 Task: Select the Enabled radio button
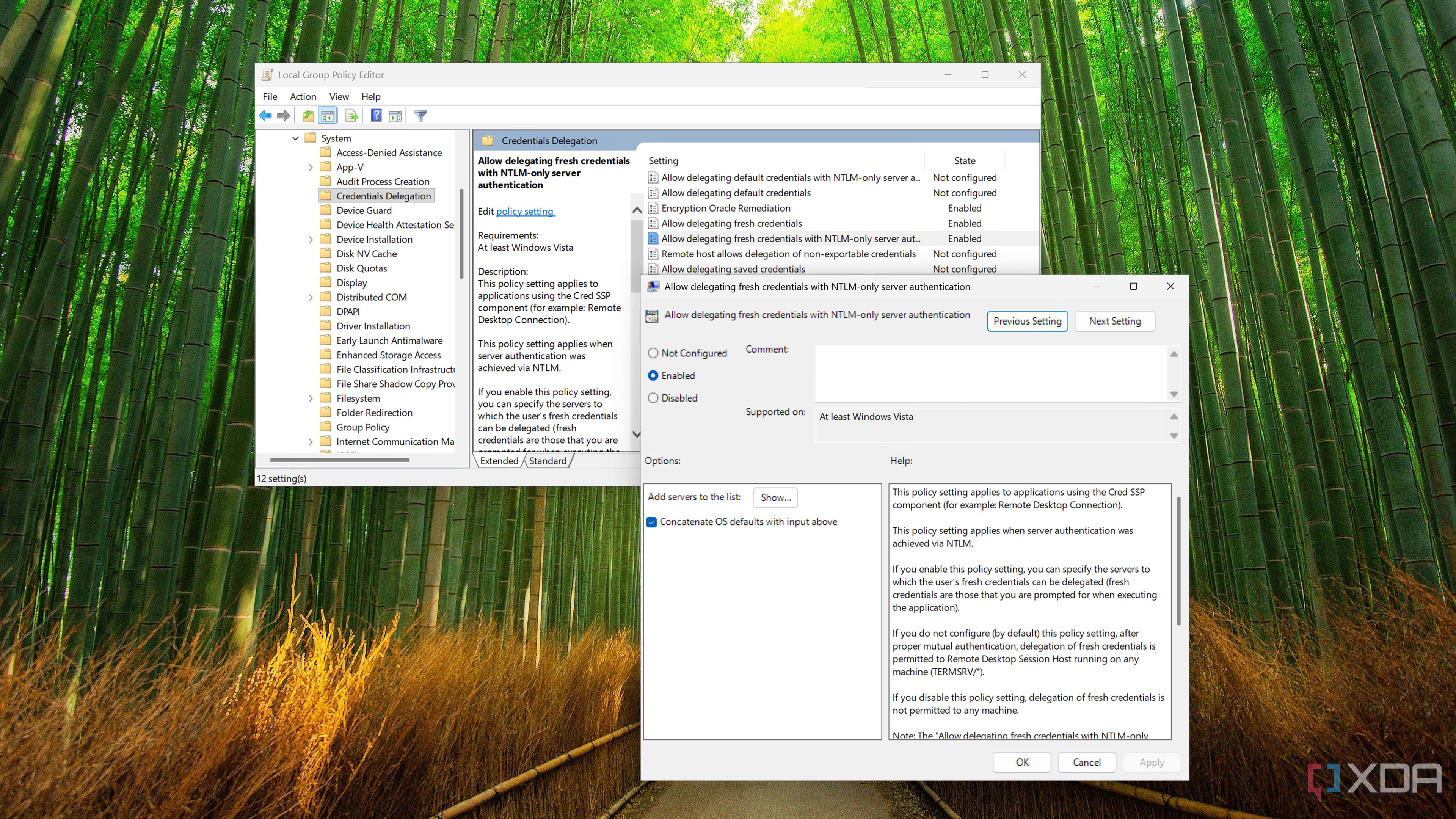[653, 375]
